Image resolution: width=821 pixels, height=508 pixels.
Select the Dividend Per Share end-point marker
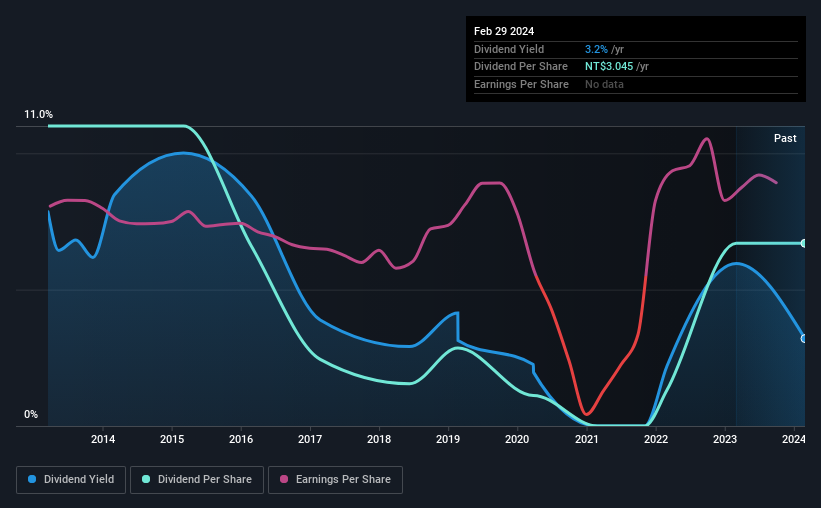[x=804, y=244]
